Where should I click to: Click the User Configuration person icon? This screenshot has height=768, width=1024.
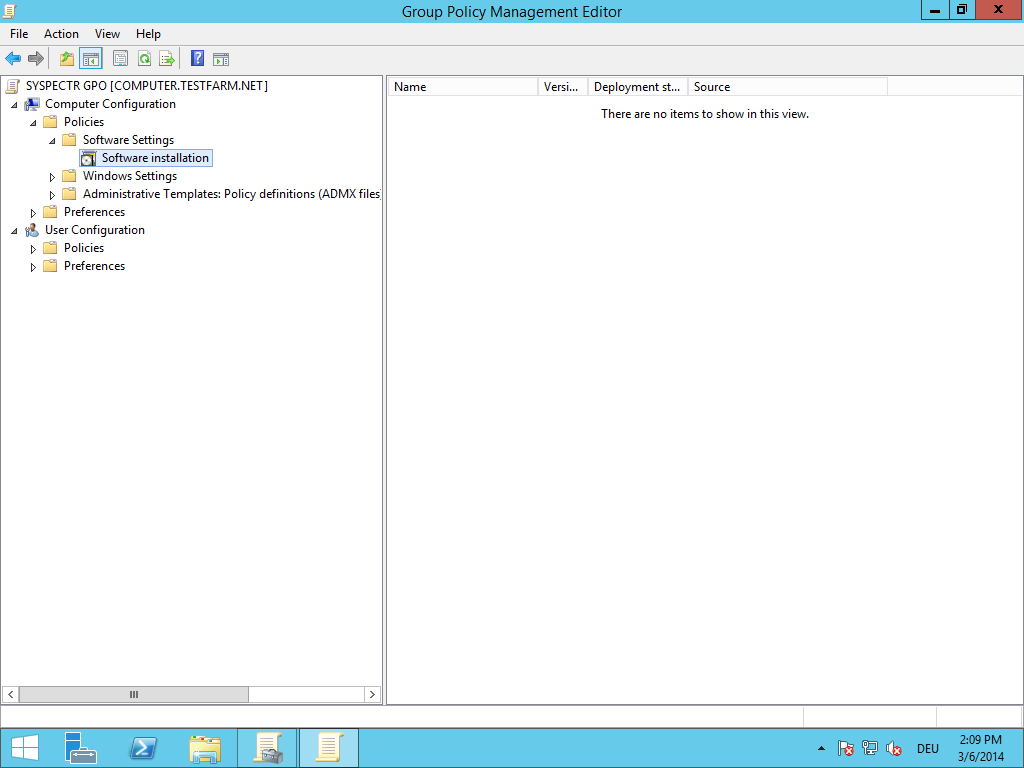click(x=31, y=231)
